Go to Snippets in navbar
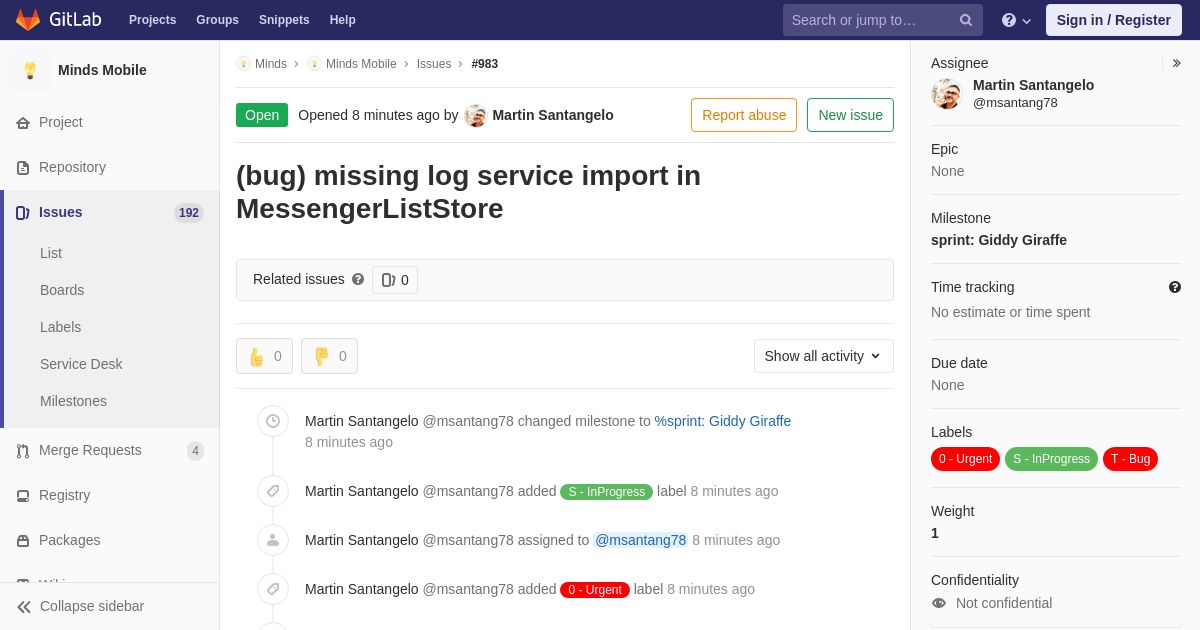Screen dimensions: 1200x630 click(284, 20)
